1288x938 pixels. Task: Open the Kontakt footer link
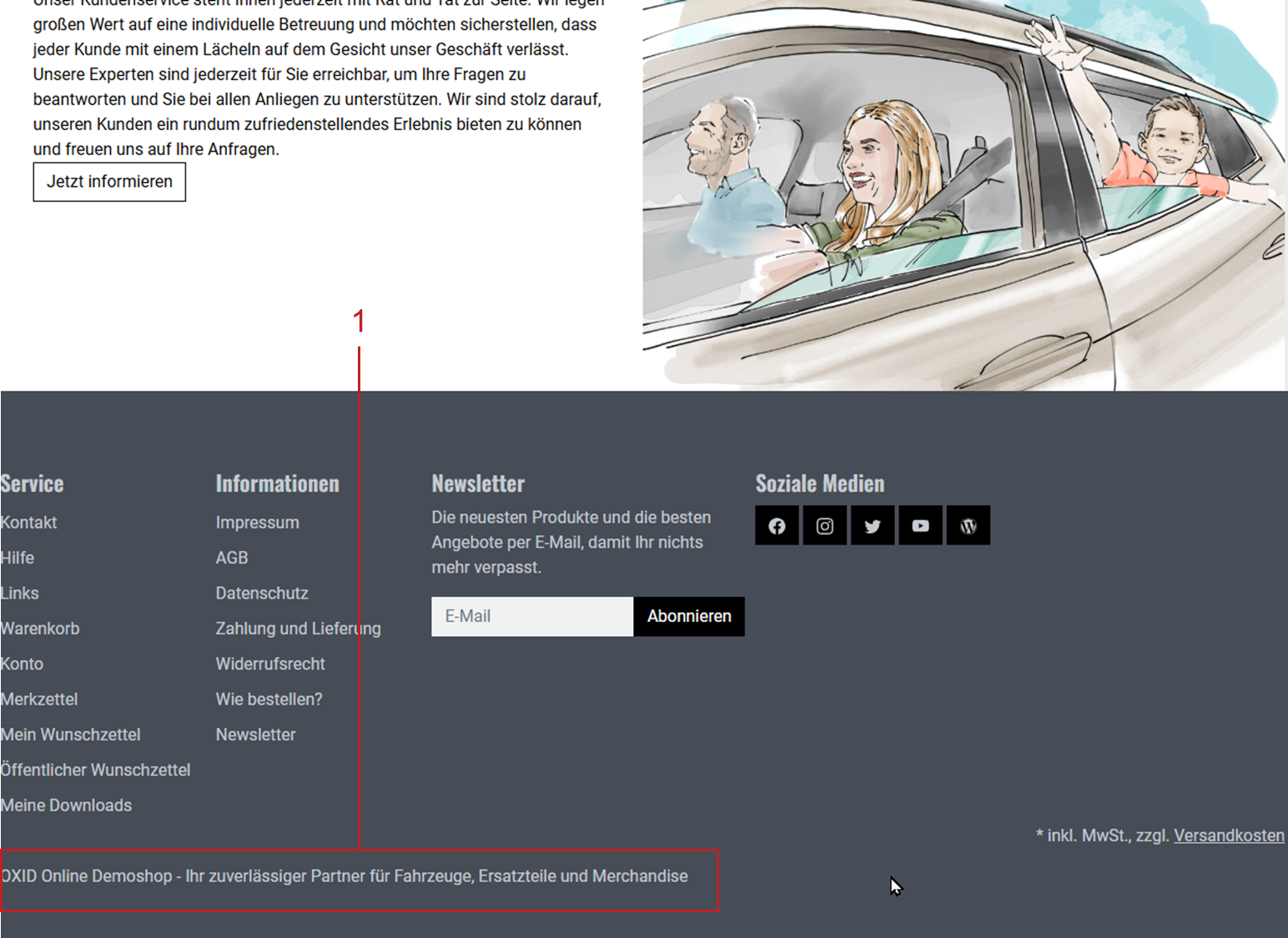click(29, 523)
